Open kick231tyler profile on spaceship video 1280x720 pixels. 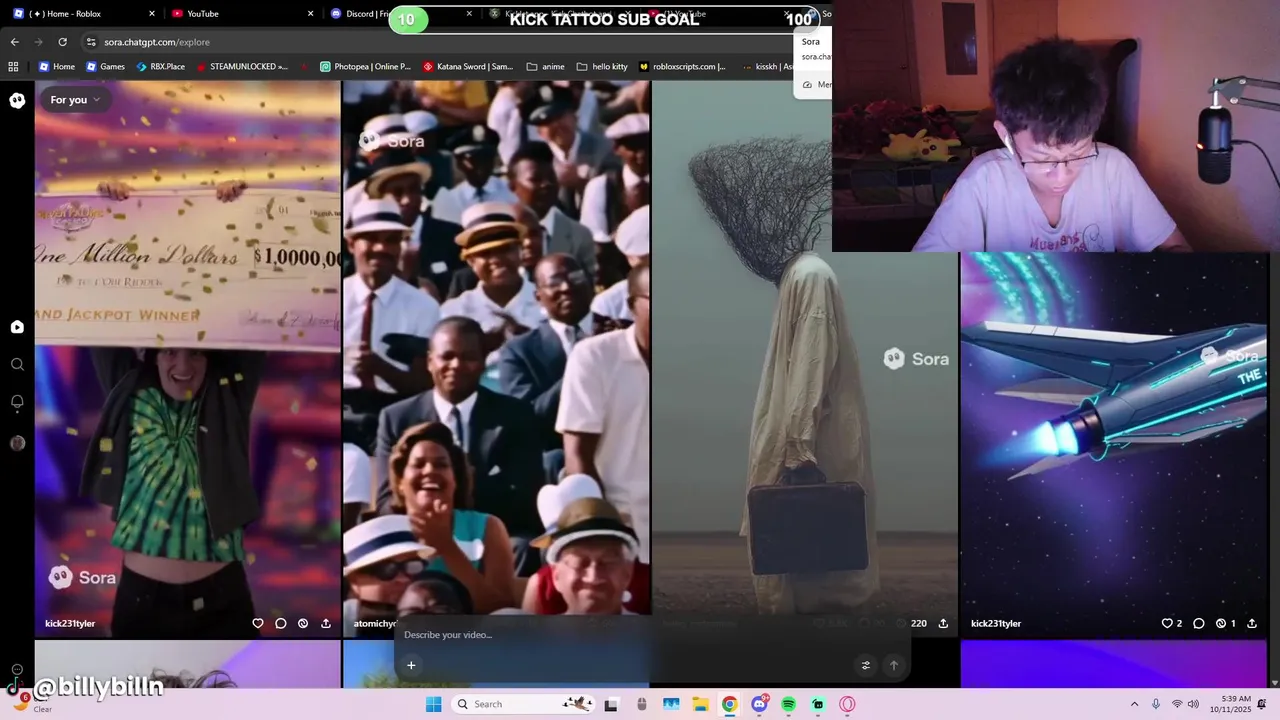(996, 623)
